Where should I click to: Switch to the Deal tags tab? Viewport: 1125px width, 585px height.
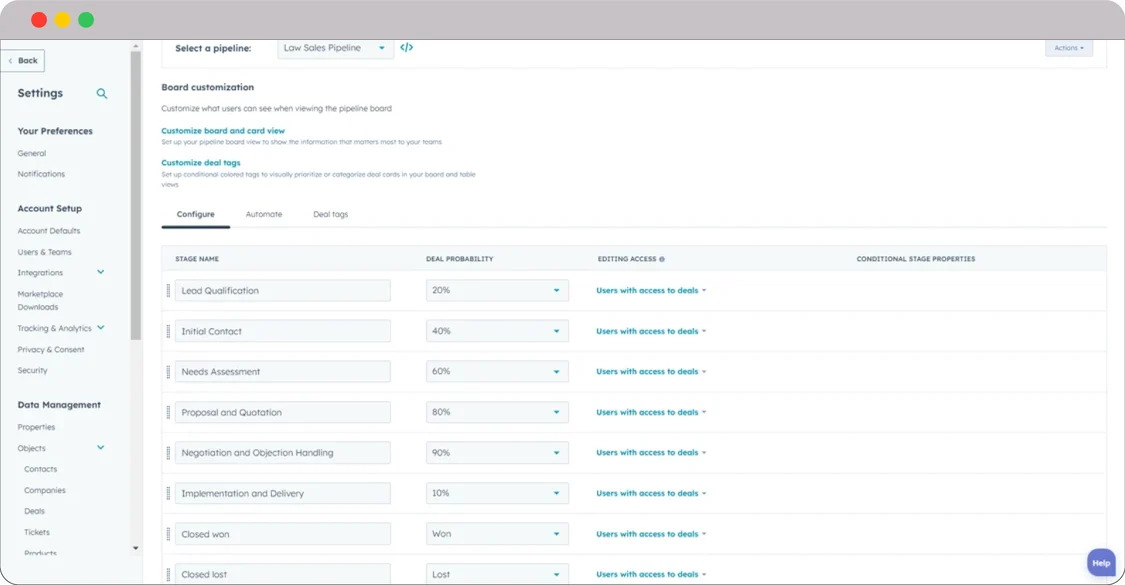[x=330, y=213]
